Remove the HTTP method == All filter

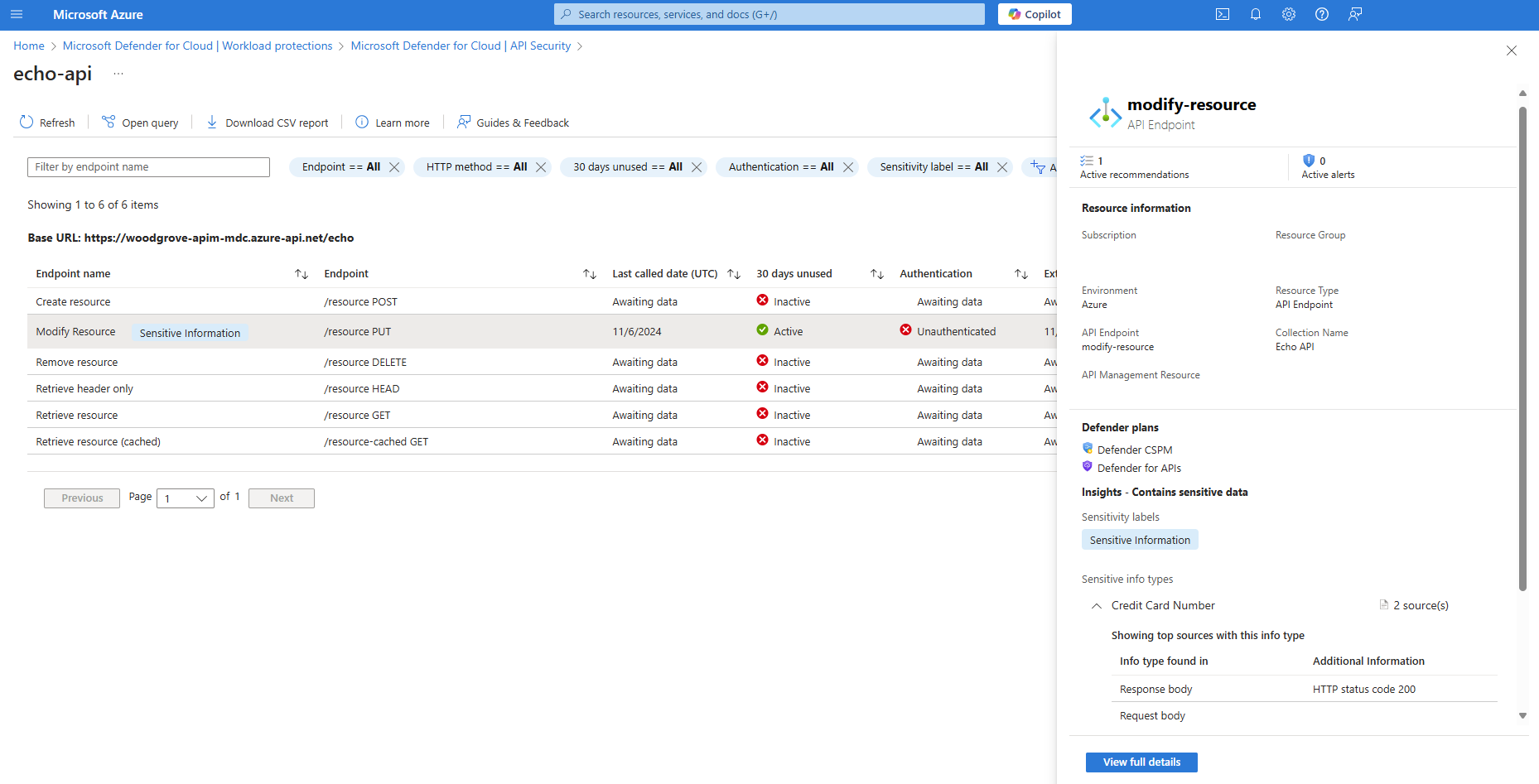tap(541, 167)
